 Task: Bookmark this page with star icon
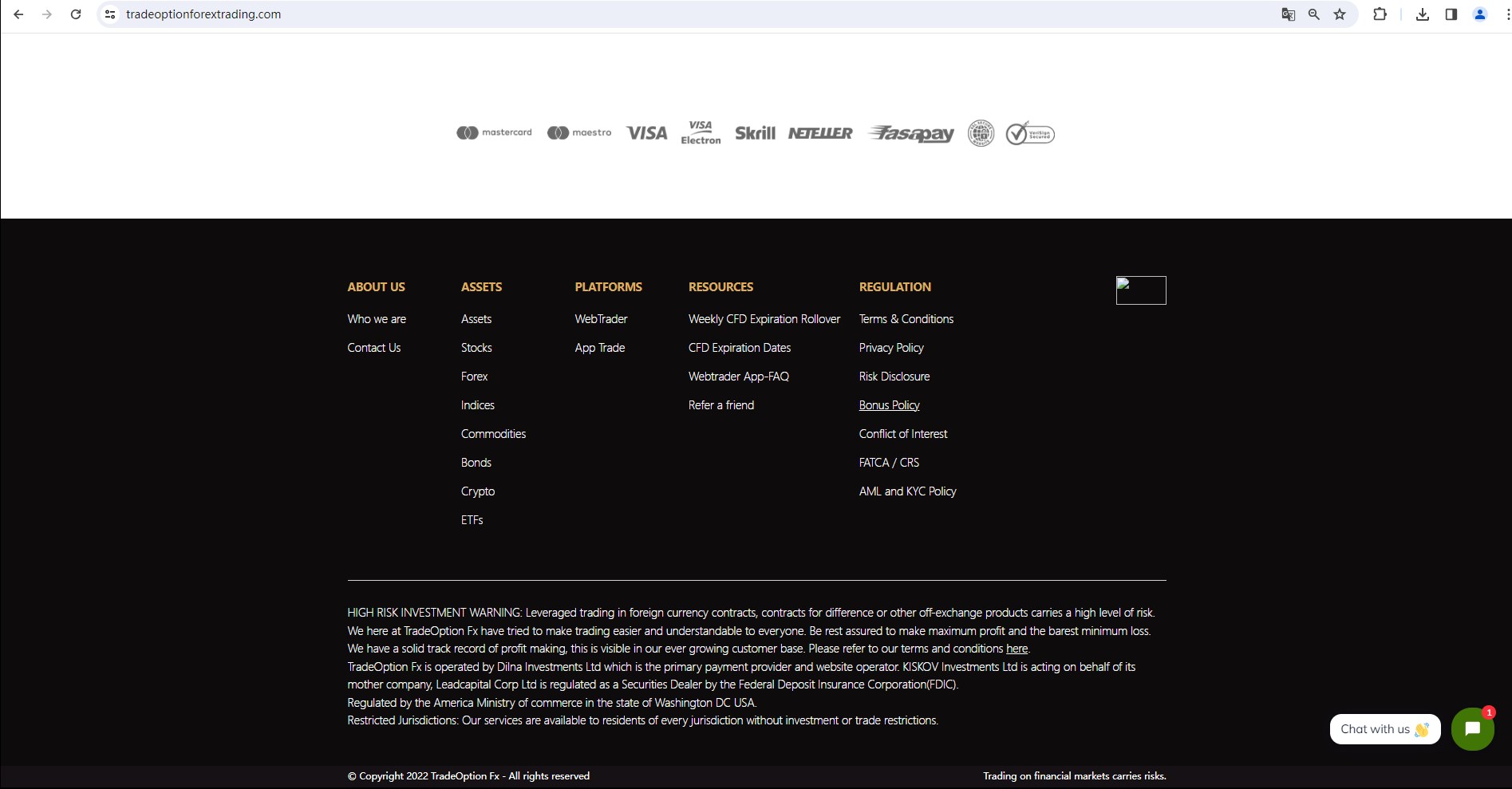(1340, 14)
